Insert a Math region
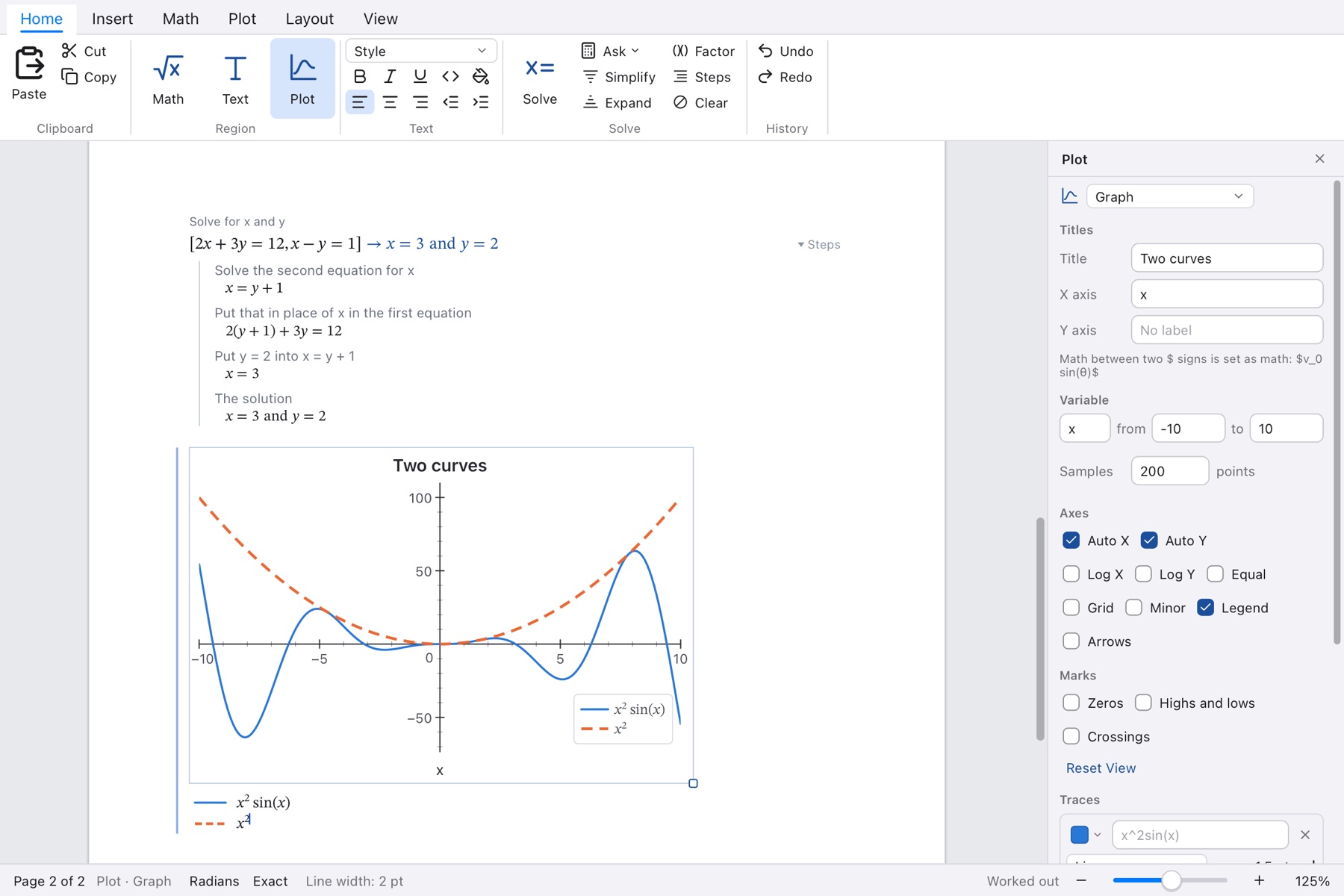 pos(168,78)
